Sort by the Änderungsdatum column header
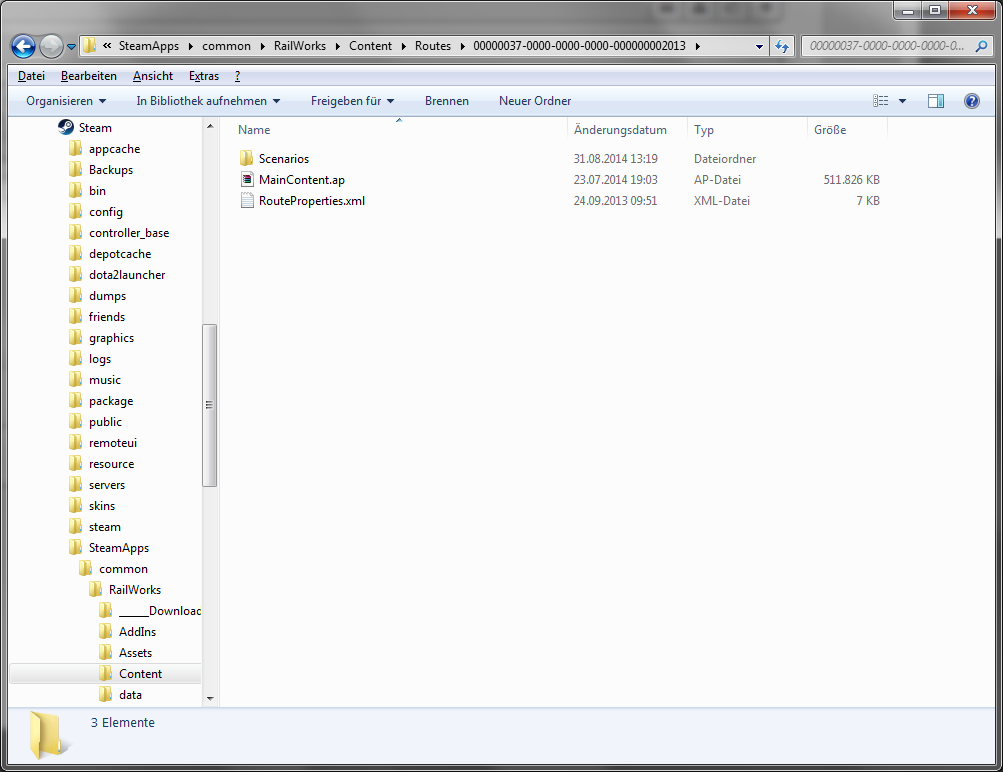 tap(620, 130)
